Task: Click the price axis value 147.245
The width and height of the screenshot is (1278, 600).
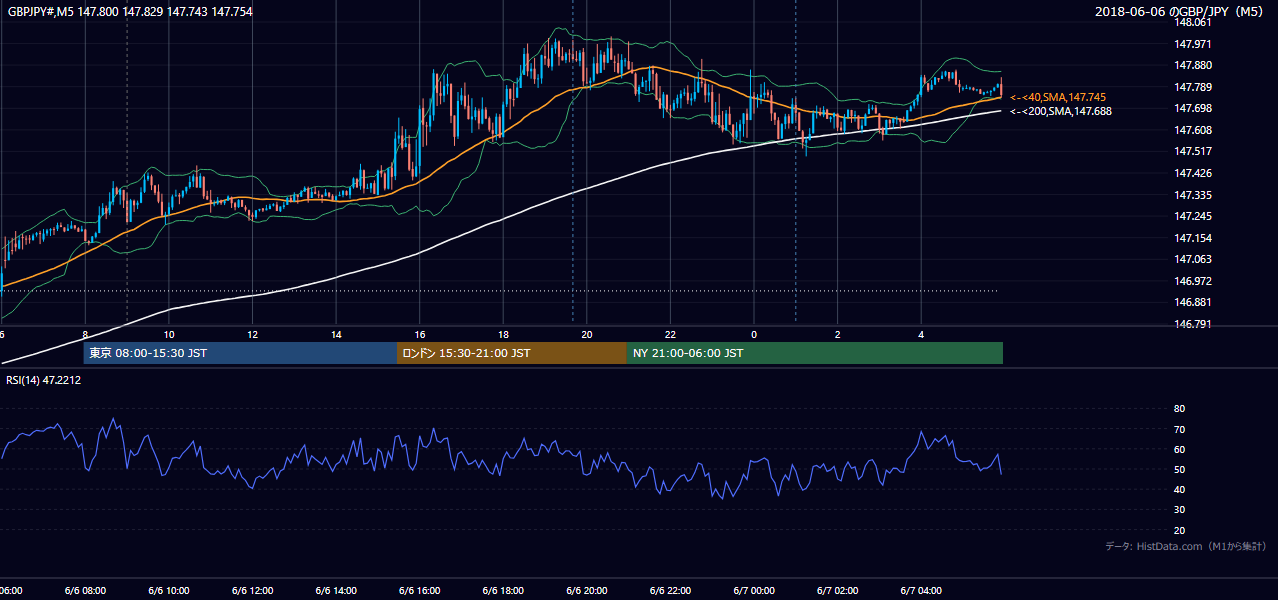Action: [x=1193, y=217]
